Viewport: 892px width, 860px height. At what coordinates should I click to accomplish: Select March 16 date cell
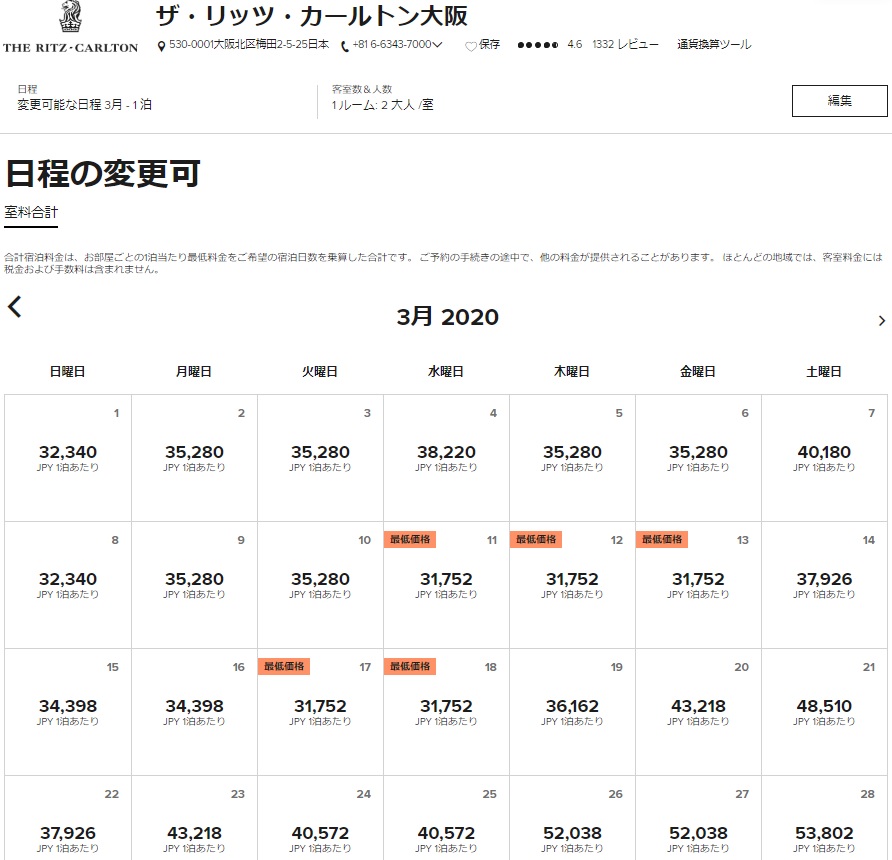coord(194,712)
